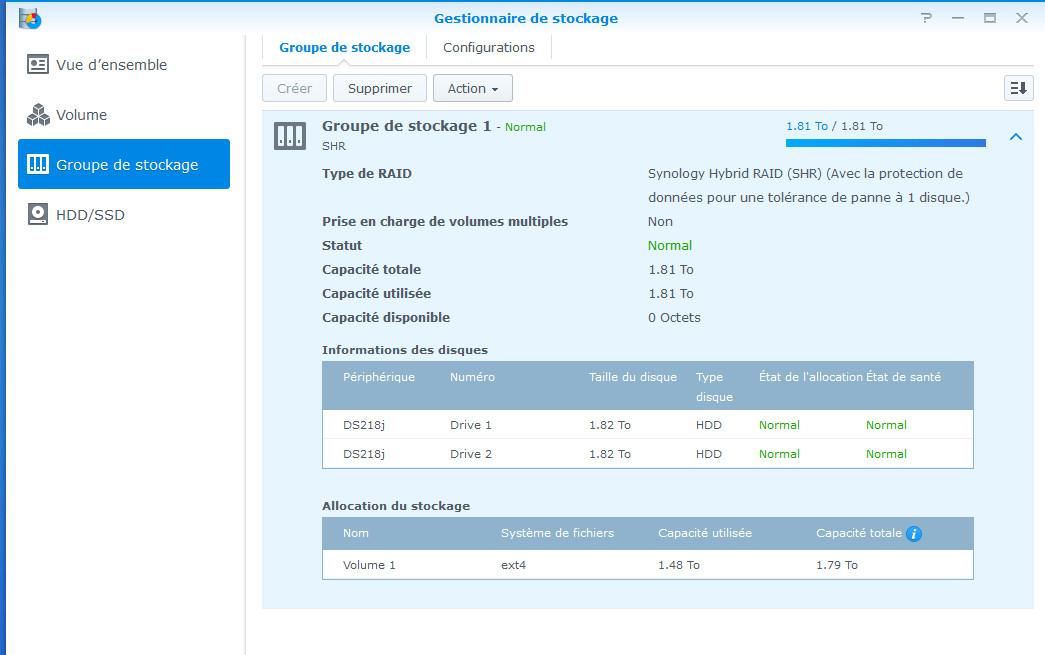Click the storage usage progress bar
1045x655 pixels.
pyautogui.click(x=885, y=143)
